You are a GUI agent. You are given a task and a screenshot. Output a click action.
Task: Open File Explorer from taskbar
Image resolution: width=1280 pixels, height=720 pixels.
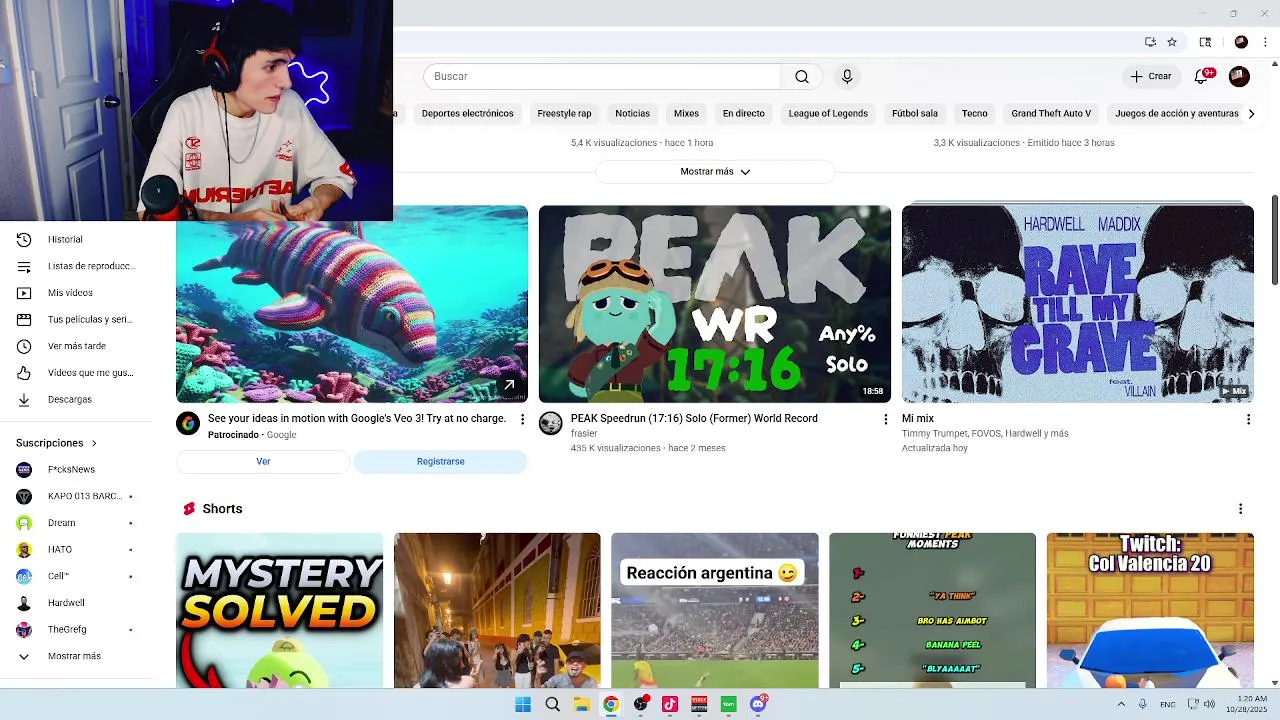pyautogui.click(x=582, y=704)
